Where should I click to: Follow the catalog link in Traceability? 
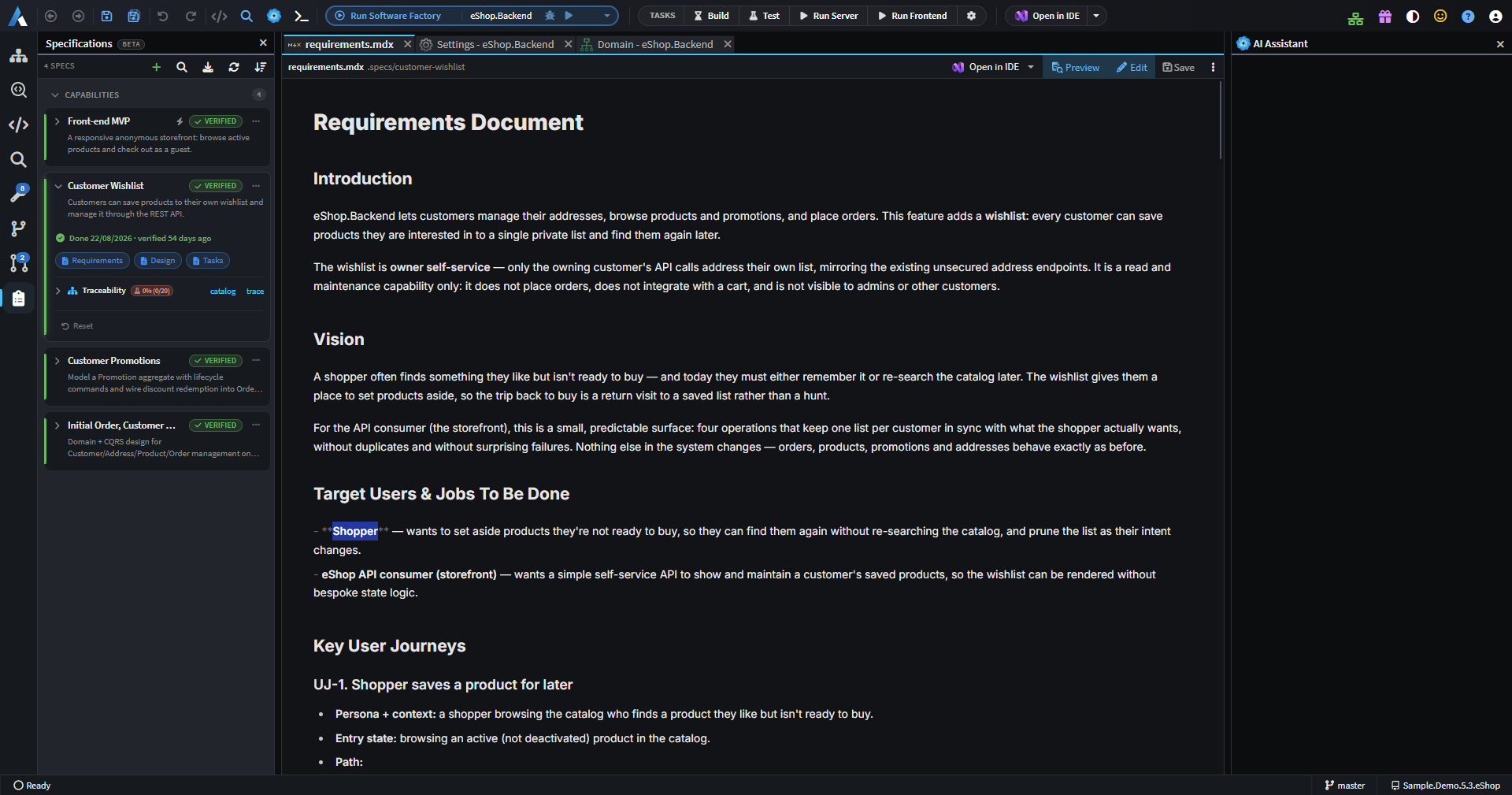[223, 292]
